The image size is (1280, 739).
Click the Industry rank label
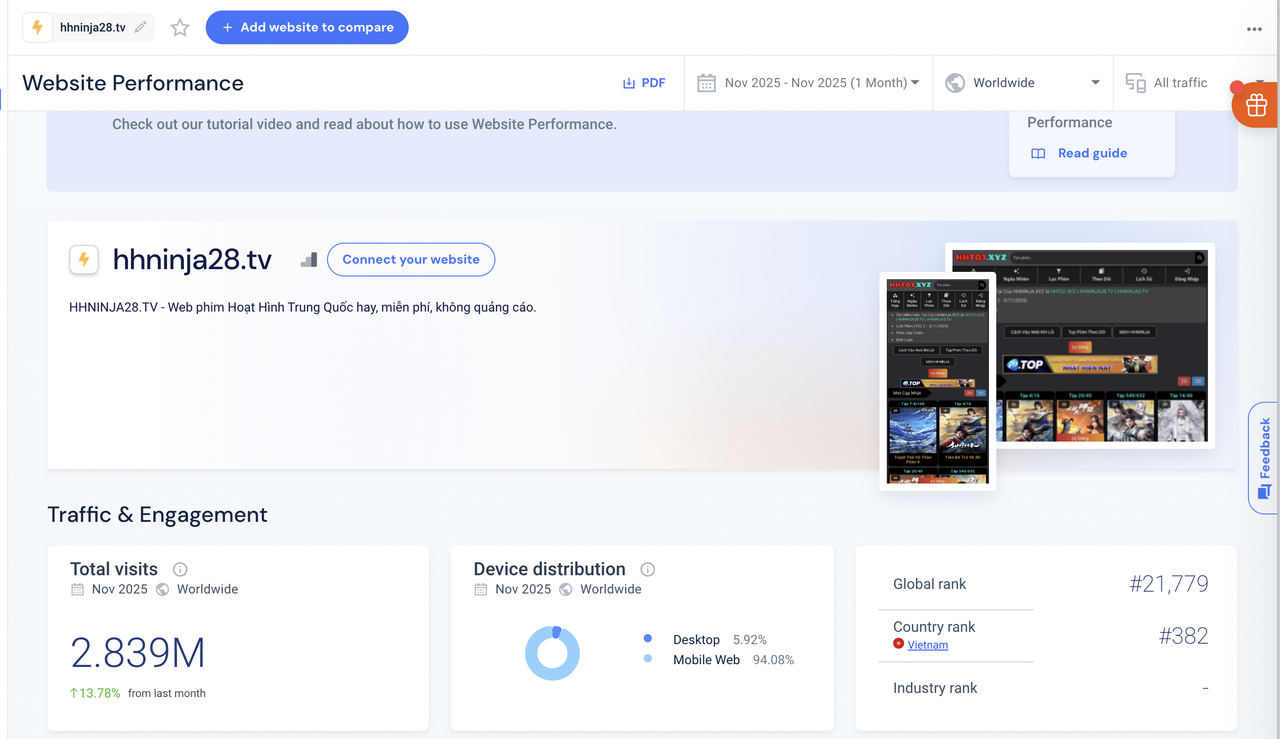935,688
